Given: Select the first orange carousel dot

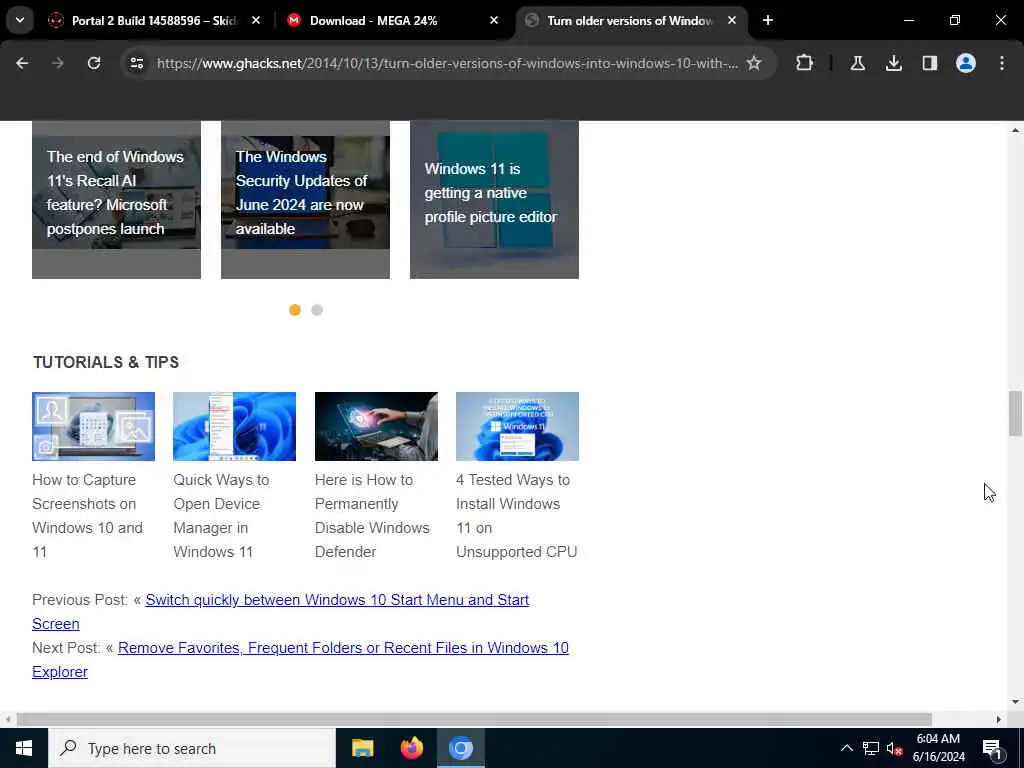Looking at the screenshot, I should point(295,310).
